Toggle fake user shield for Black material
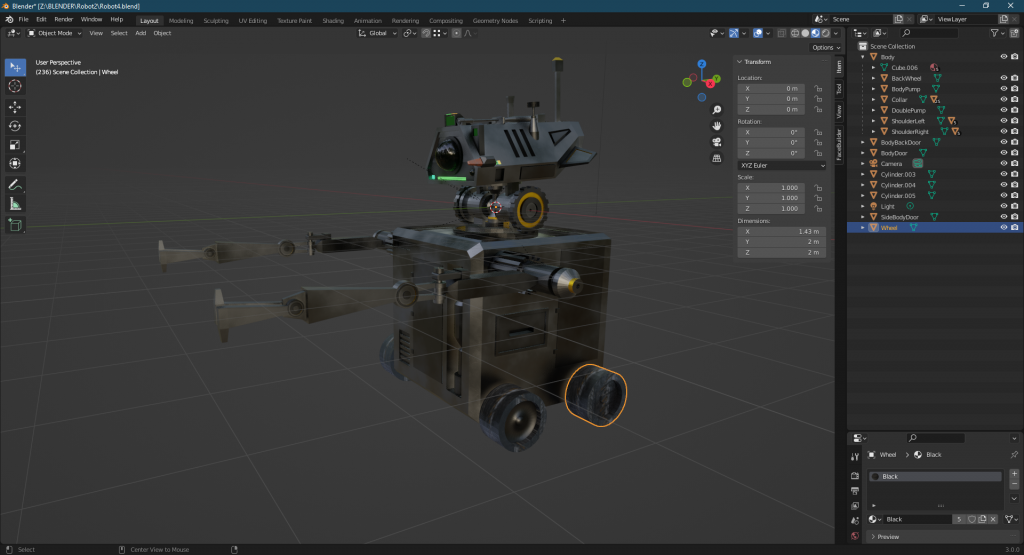Viewport: 1024px width, 555px height. pyautogui.click(x=971, y=519)
